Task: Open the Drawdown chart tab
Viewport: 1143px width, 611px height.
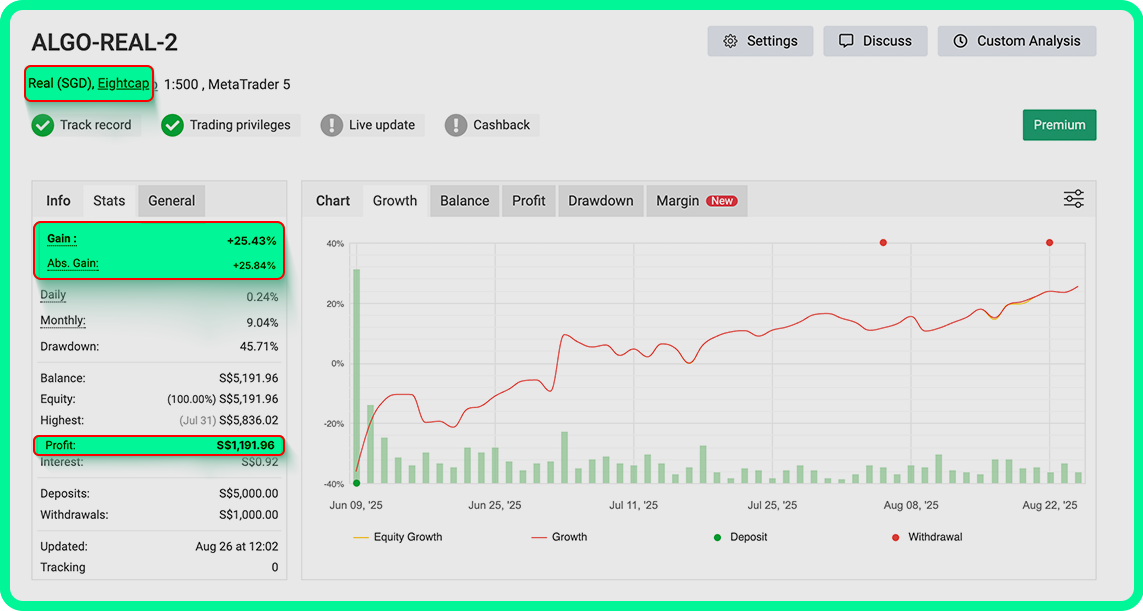Action: 600,200
